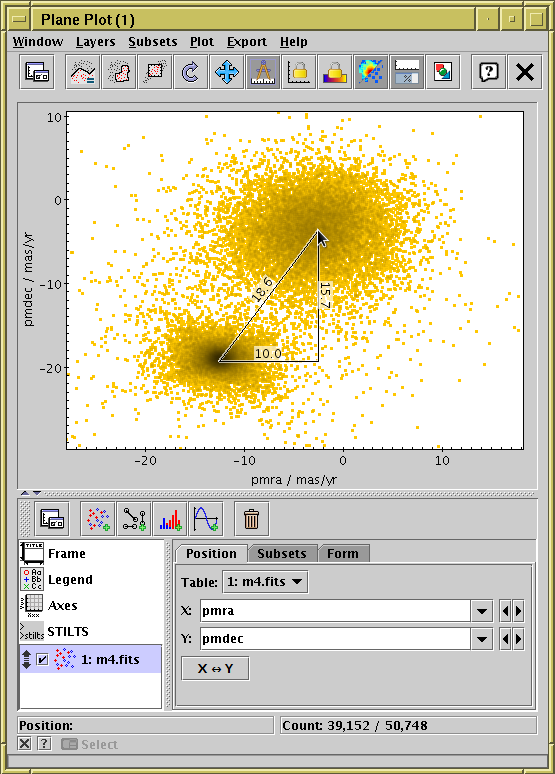Select the draw blob subset icon
555x774 pixels.
(119, 72)
